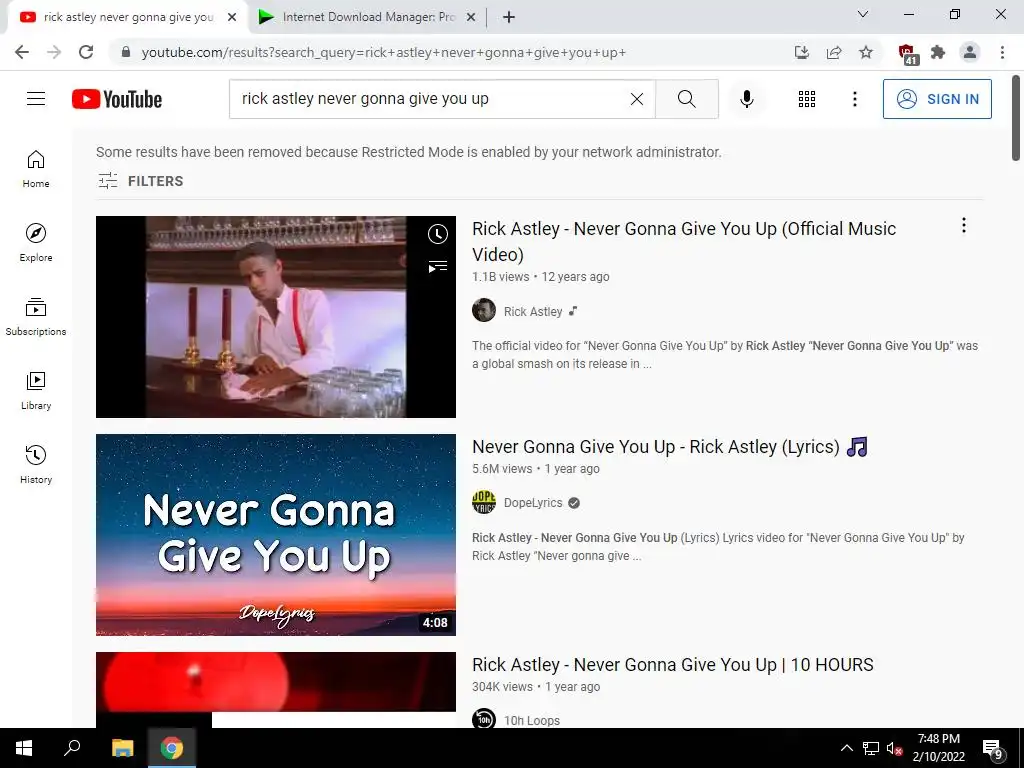Select the rick astley YouTube tab

[128, 17]
